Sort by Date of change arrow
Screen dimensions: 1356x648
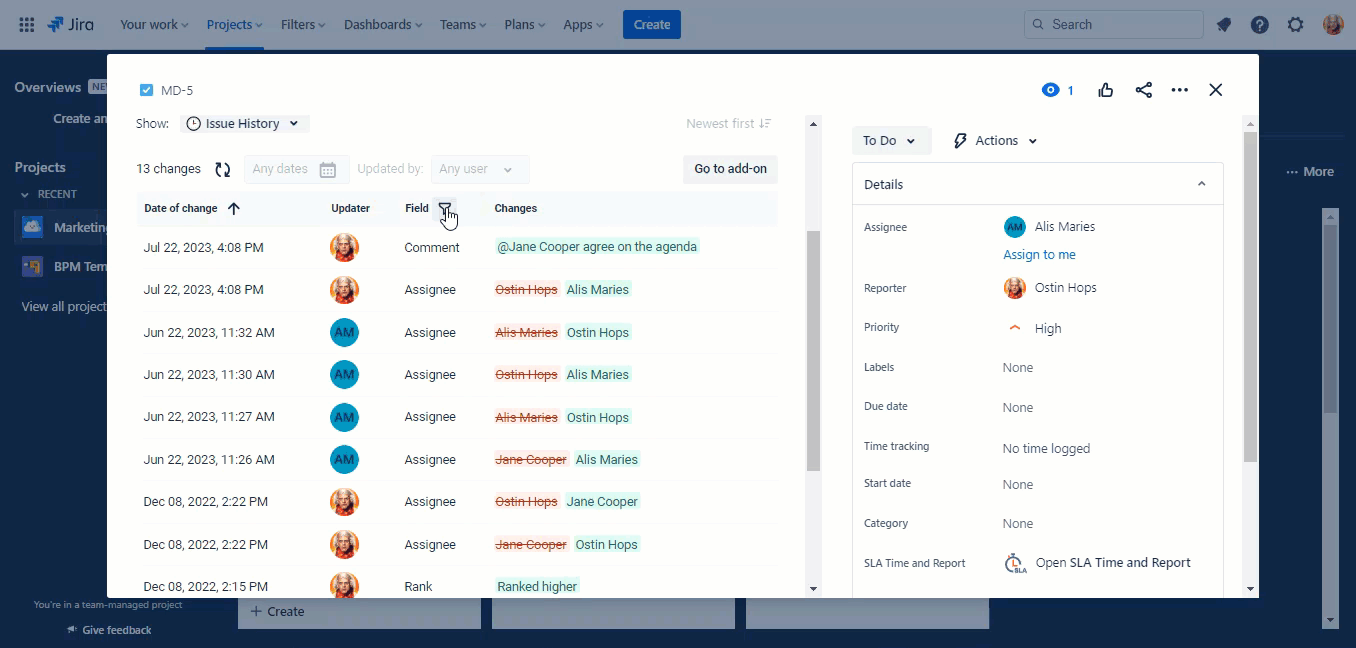tap(234, 208)
